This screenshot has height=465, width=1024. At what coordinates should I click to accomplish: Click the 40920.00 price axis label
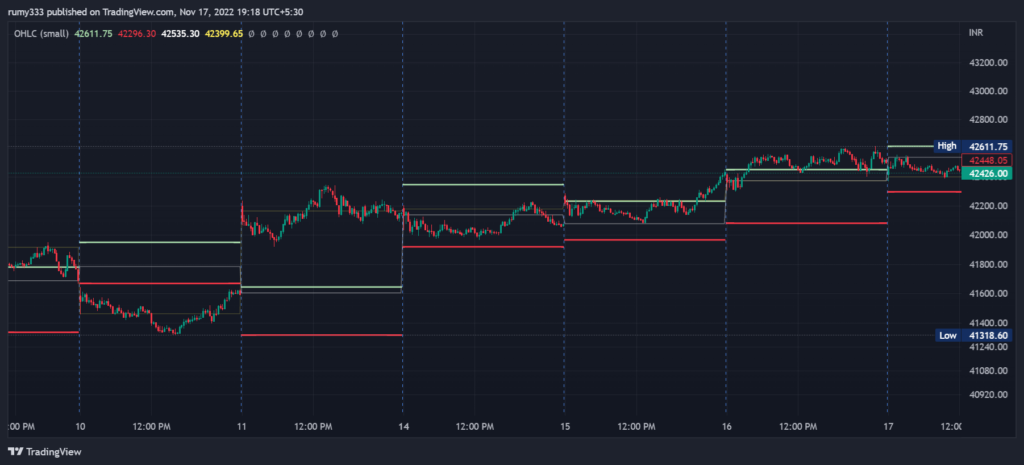point(989,395)
